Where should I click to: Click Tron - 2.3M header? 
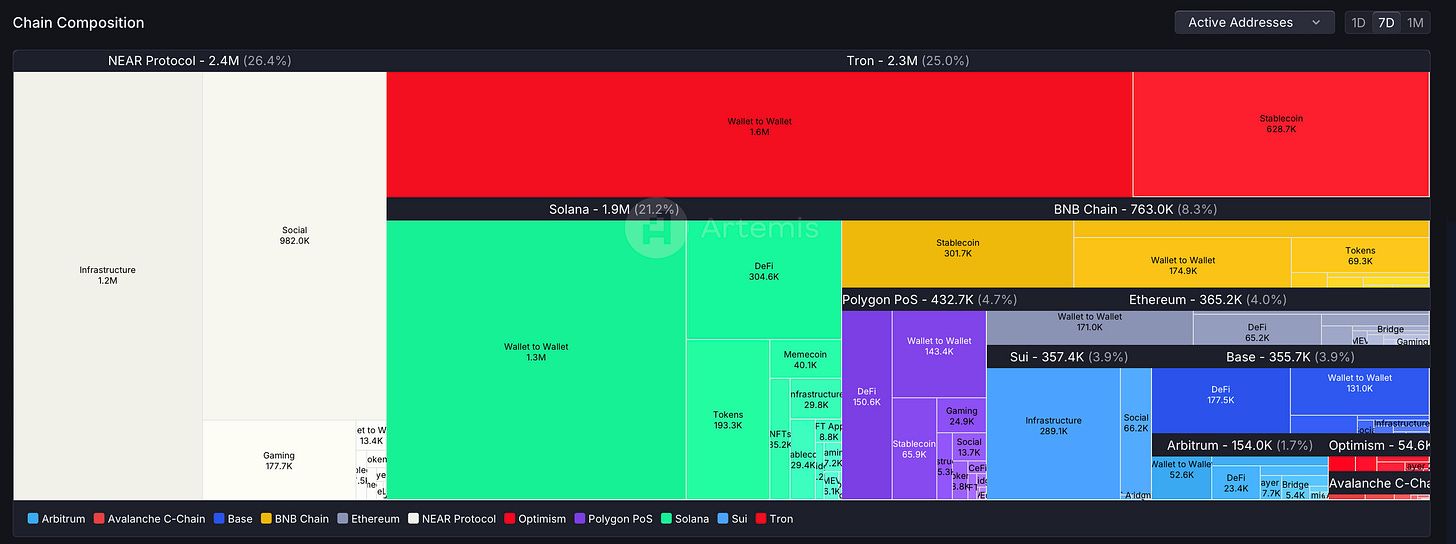(x=908, y=61)
